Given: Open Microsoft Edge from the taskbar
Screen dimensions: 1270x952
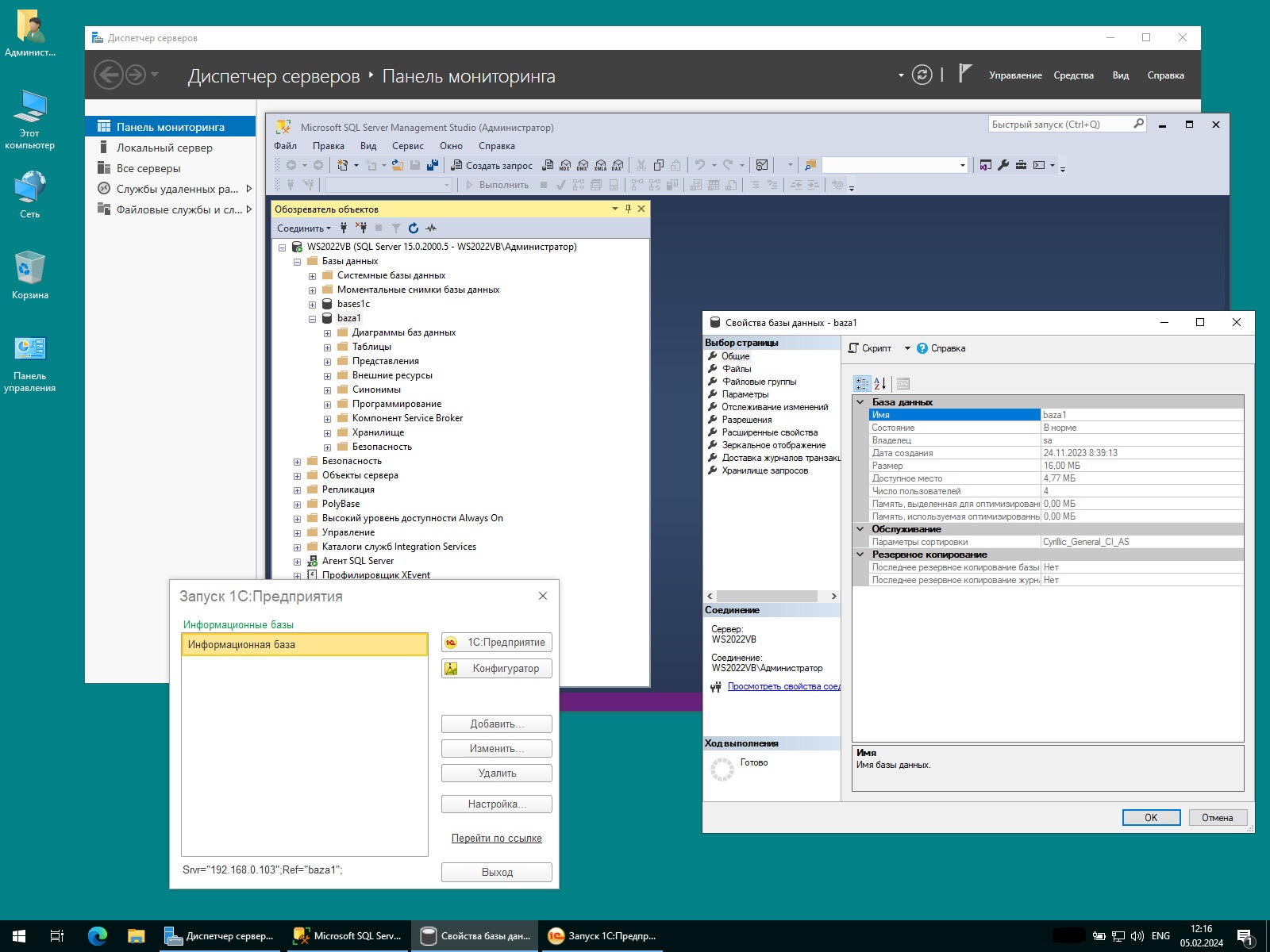Looking at the screenshot, I should tap(98, 936).
